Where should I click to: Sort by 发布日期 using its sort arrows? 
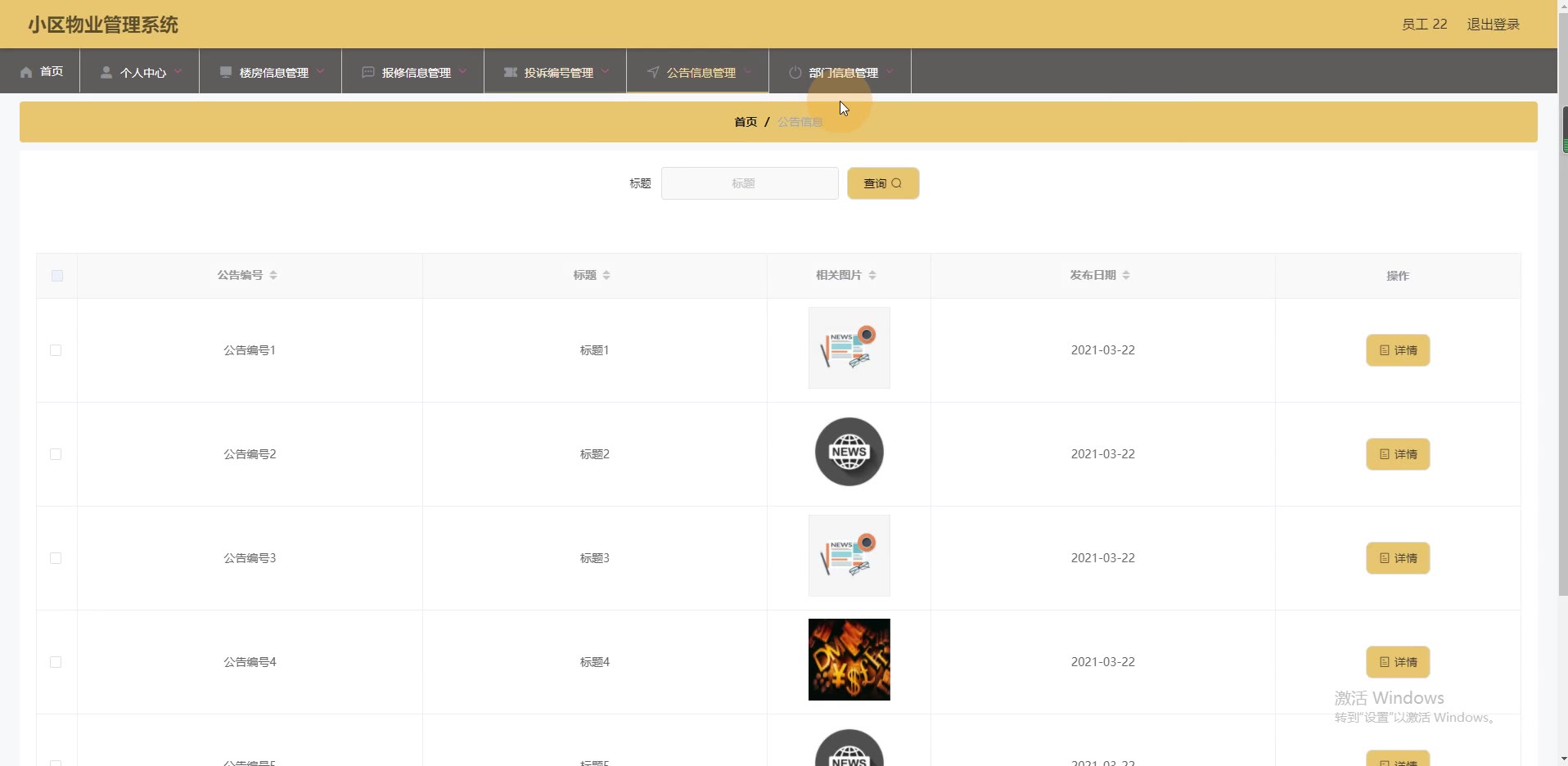(x=1126, y=275)
